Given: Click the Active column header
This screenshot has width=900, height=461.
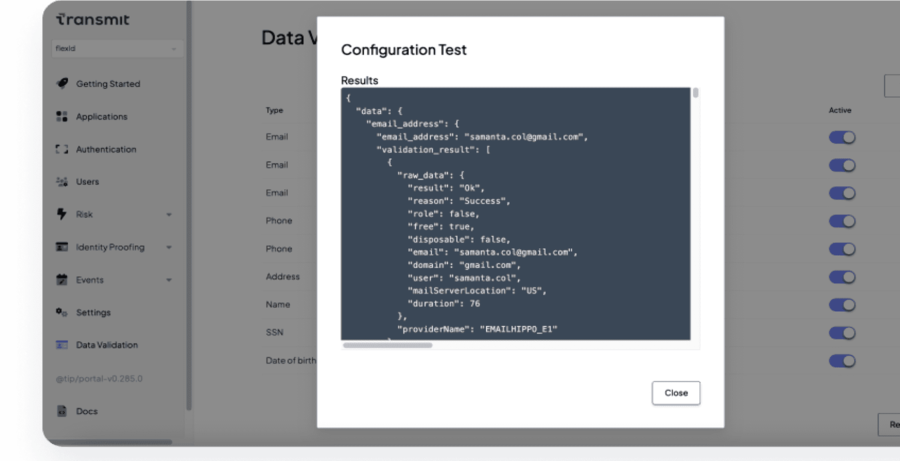Looking at the screenshot, I should coord(840,110).
